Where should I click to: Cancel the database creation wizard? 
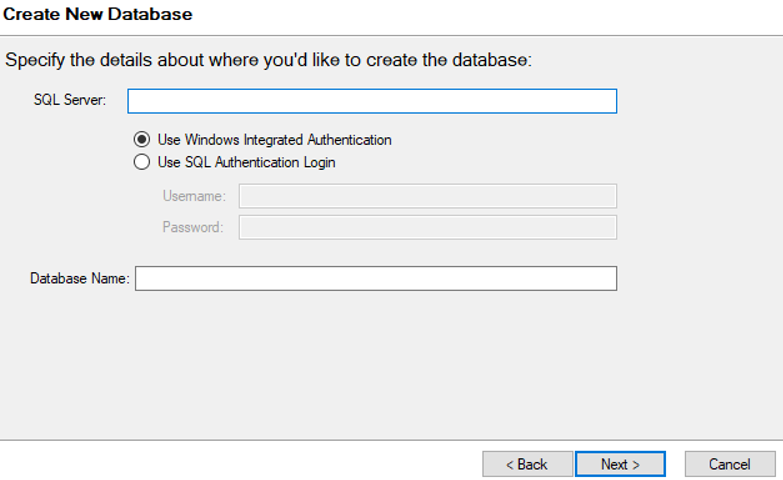pyautogui.click(x=729, y=464)
